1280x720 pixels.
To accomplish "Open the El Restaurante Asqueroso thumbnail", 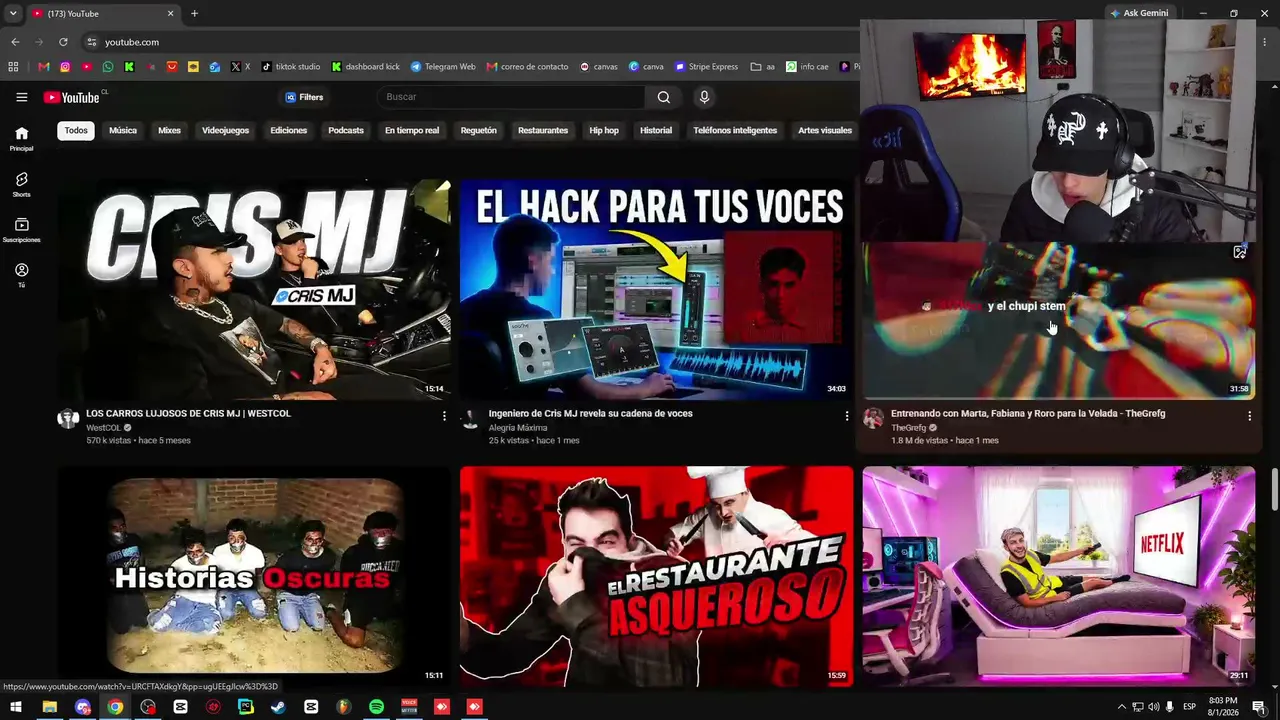I will [656, 576].
